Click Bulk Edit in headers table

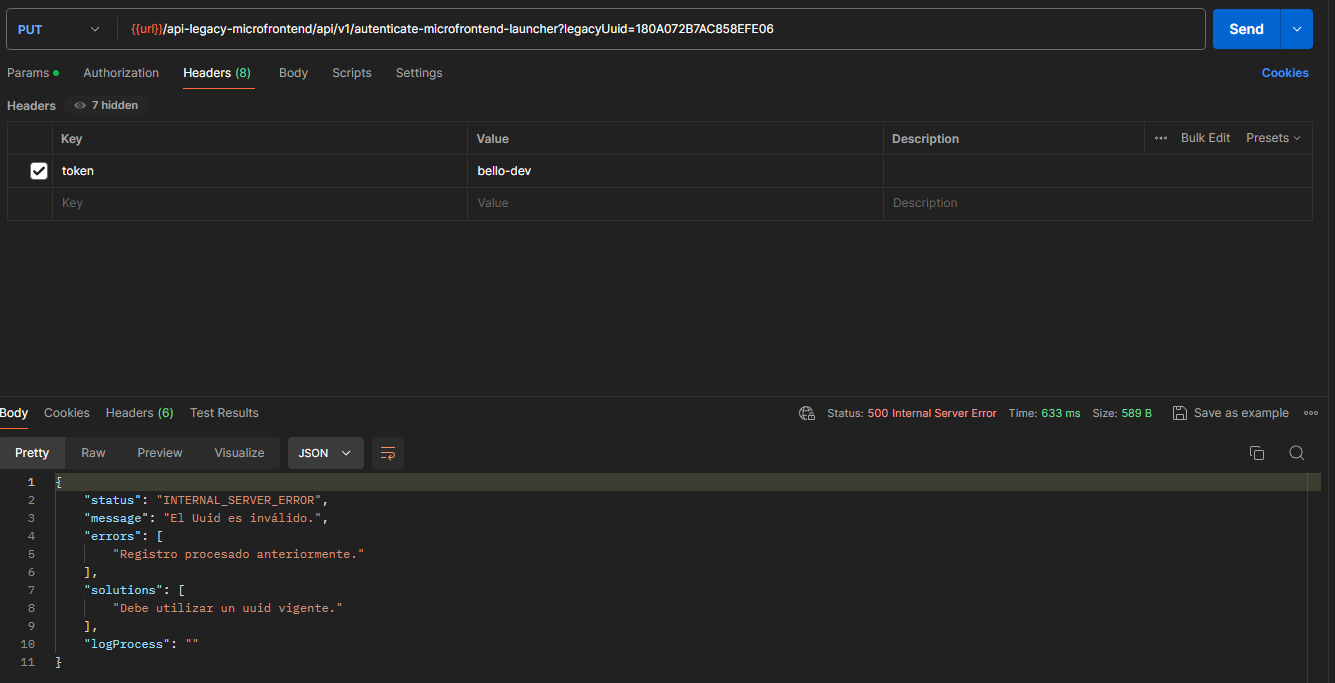[1205, 138]
